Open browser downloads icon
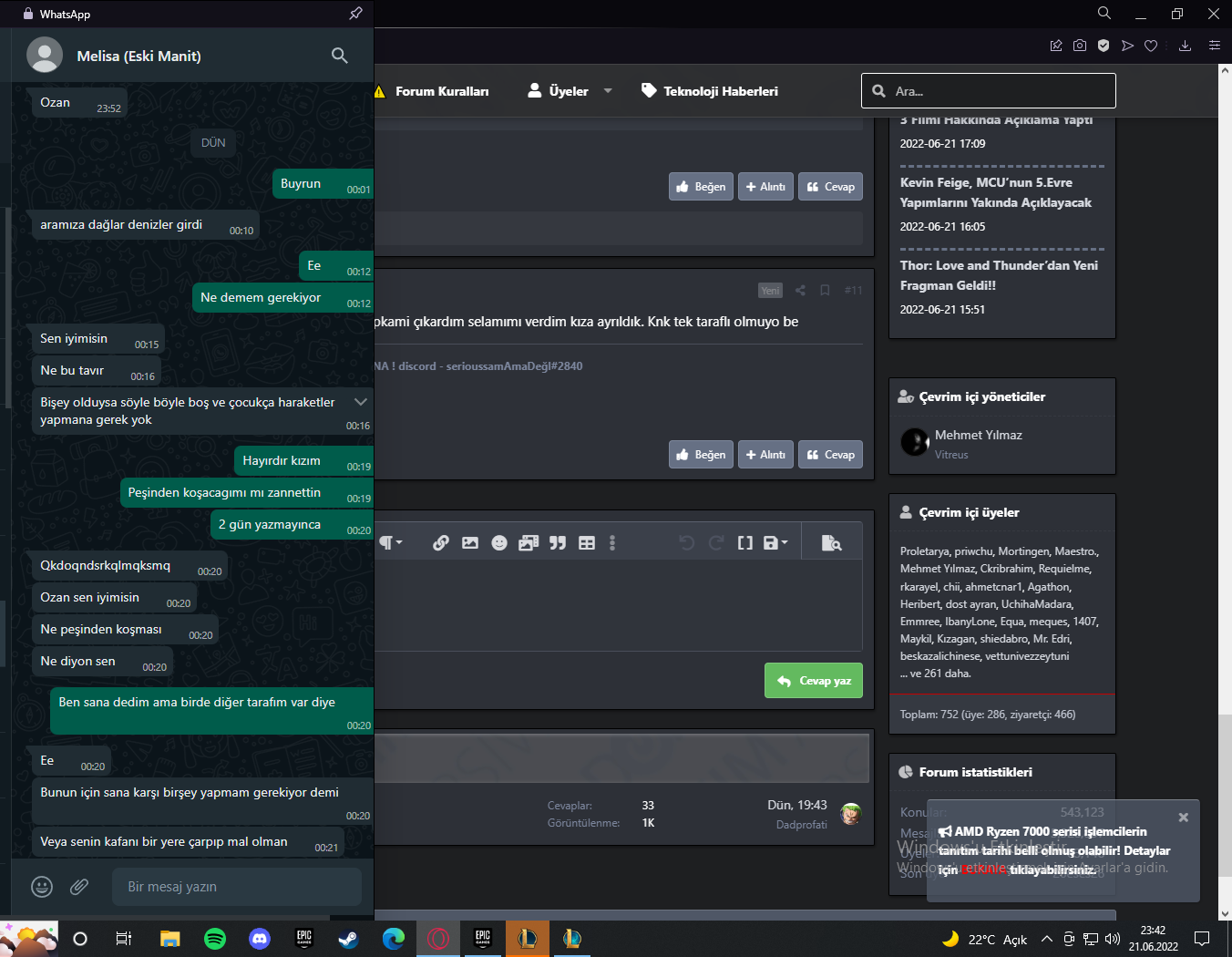Viewport: 1232px width, 957px height. (1185, 46)
